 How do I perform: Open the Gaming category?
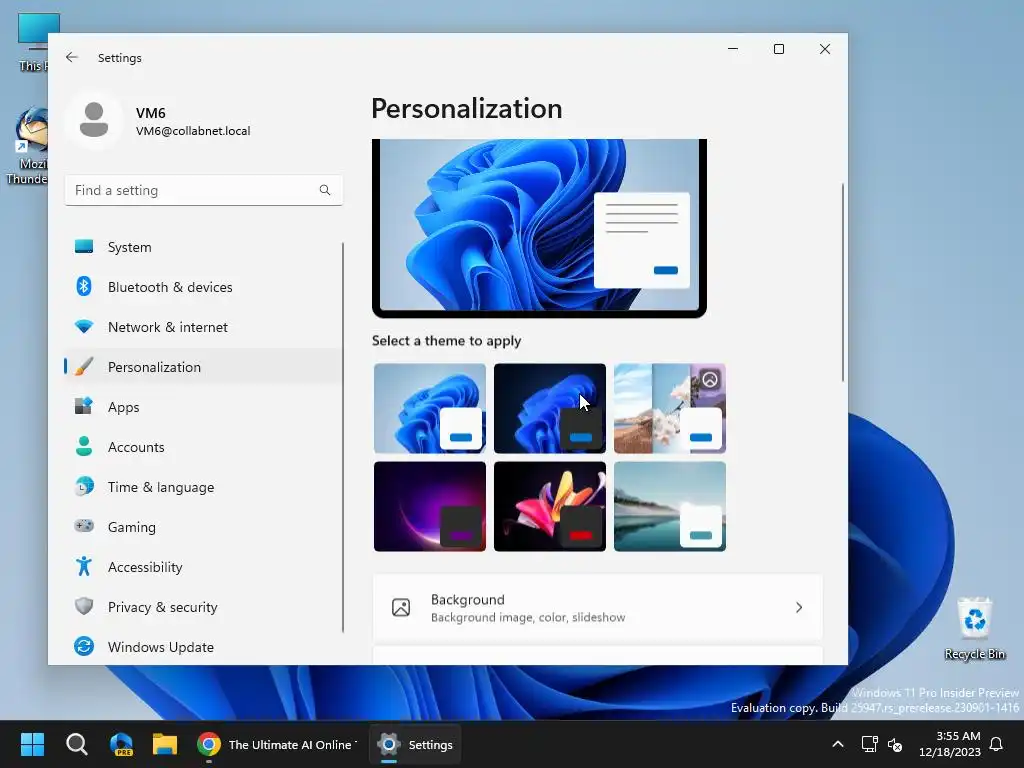[x=203, y=526]
